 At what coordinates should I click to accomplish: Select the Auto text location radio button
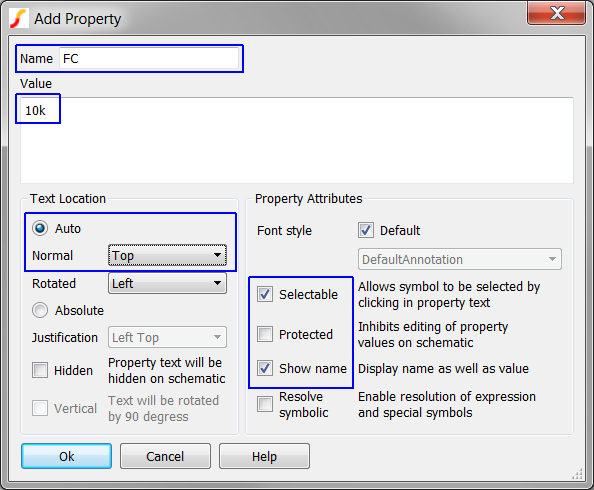[40, 229]
